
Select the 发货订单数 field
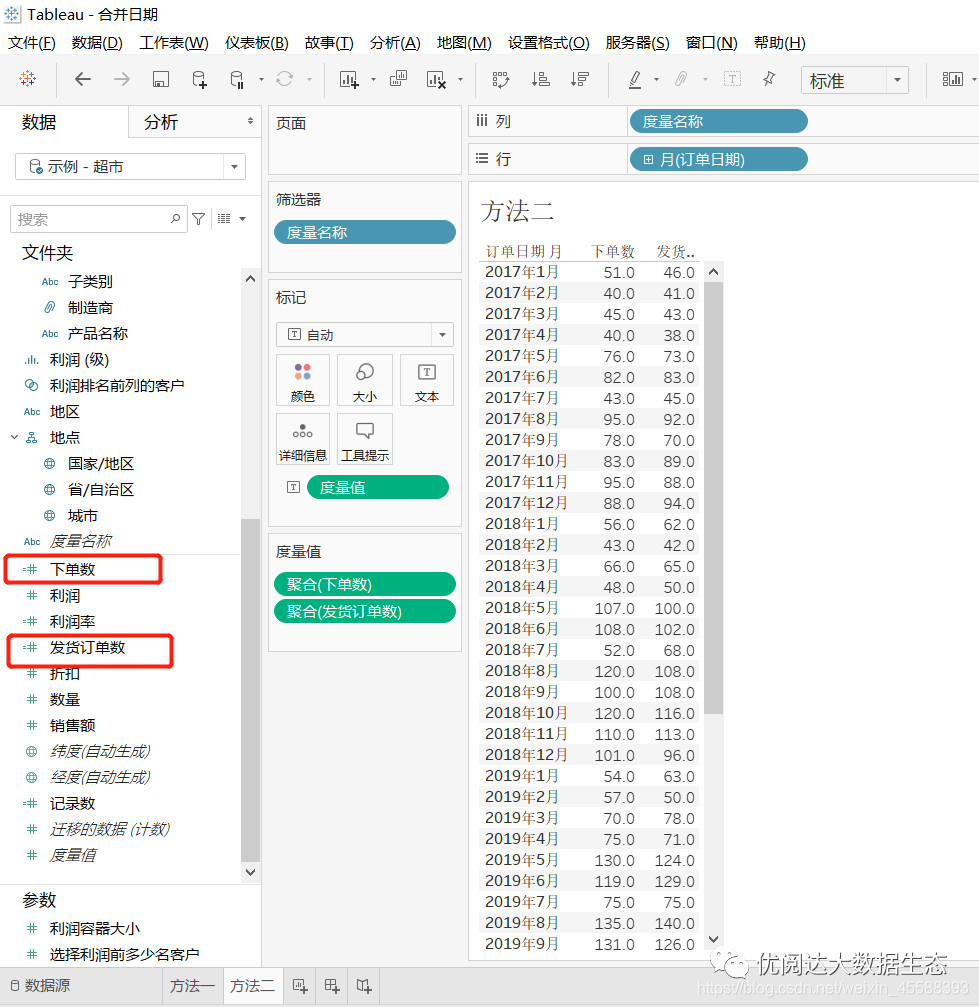pyautogui.click(x=89, y=647)
